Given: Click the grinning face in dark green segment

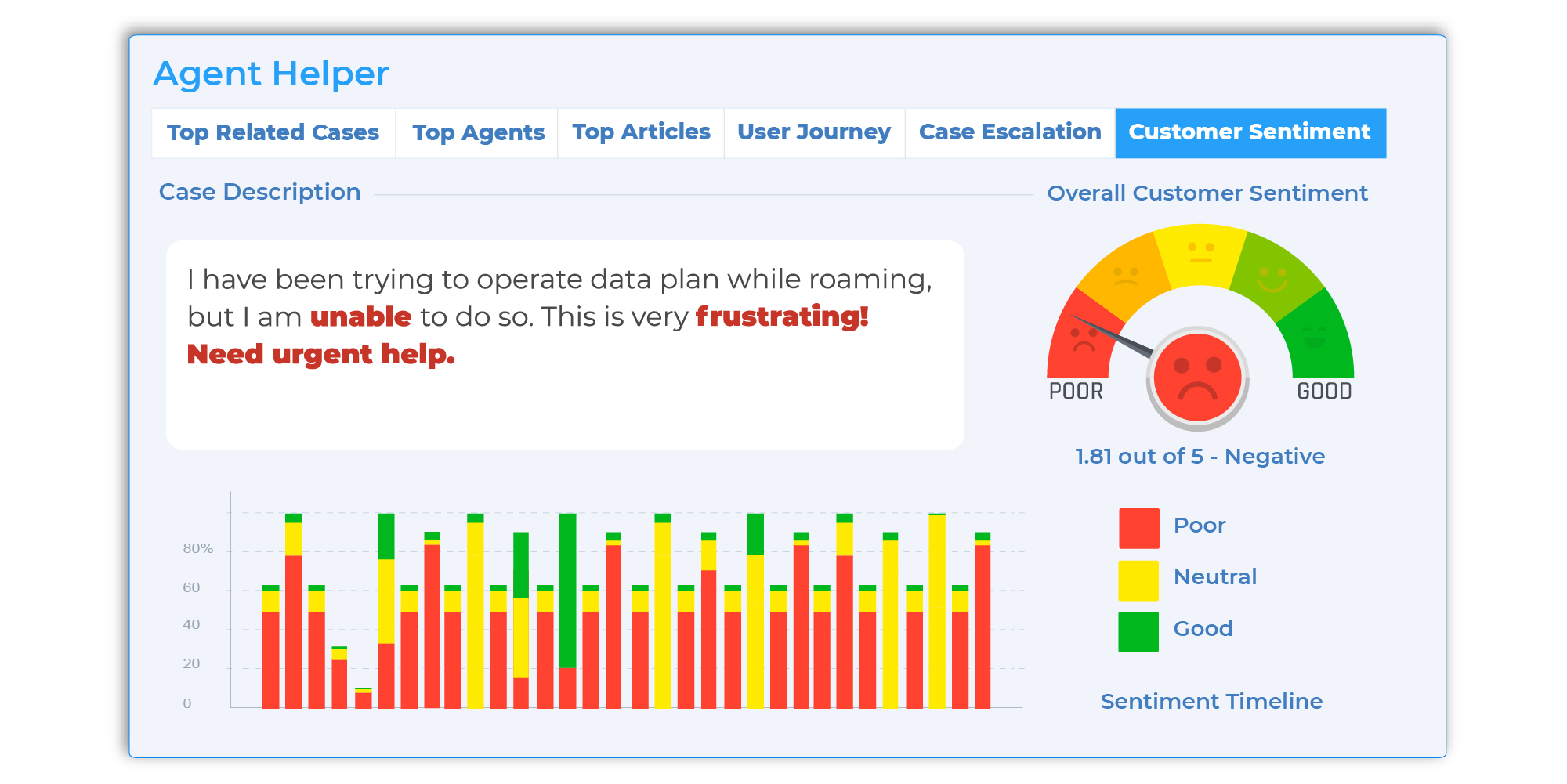Looking at the screenshot, I should [x=1315, y=338].
